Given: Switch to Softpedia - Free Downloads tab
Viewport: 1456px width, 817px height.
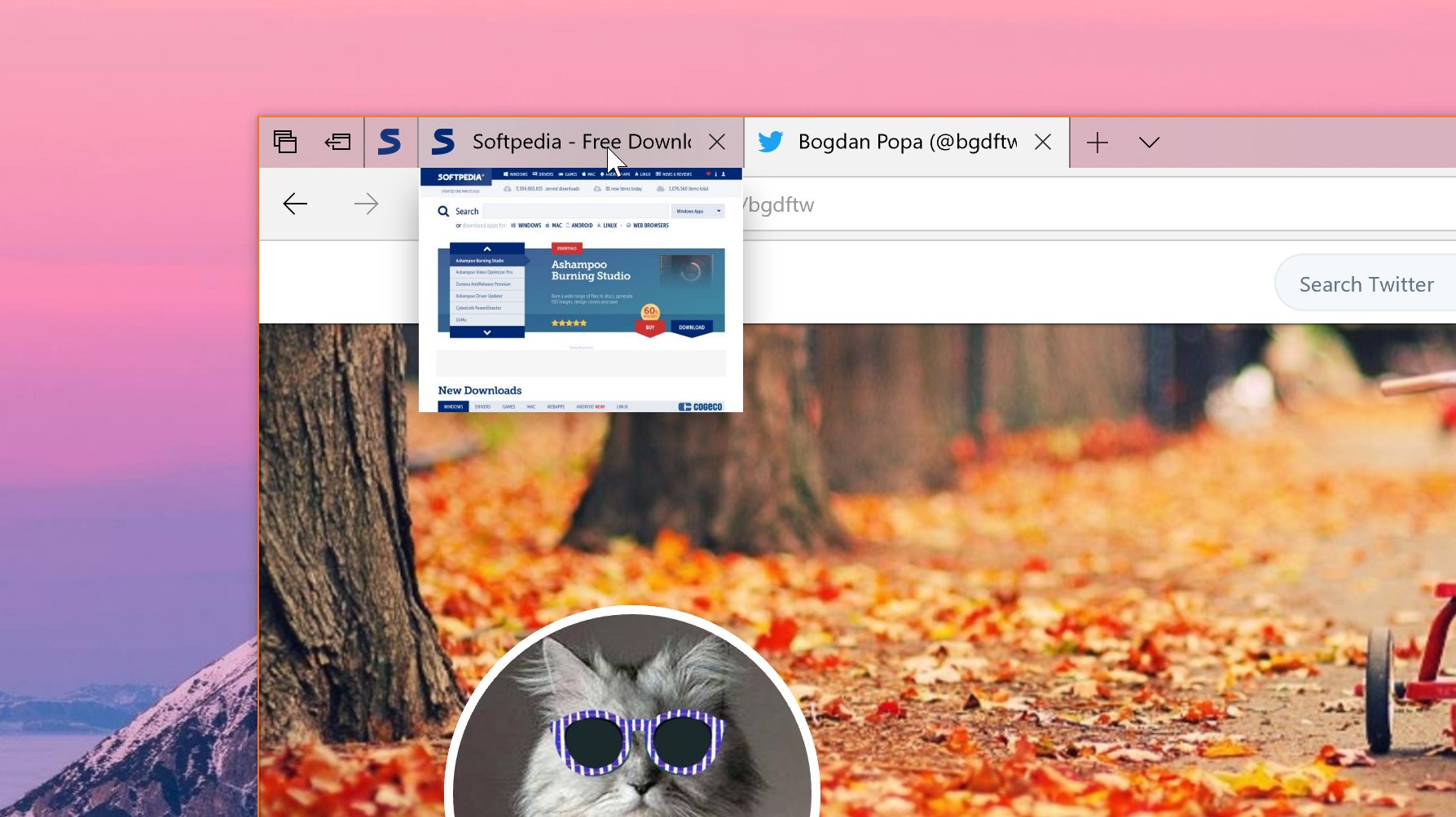Looking at the screenshot, I should coord(581,142).
